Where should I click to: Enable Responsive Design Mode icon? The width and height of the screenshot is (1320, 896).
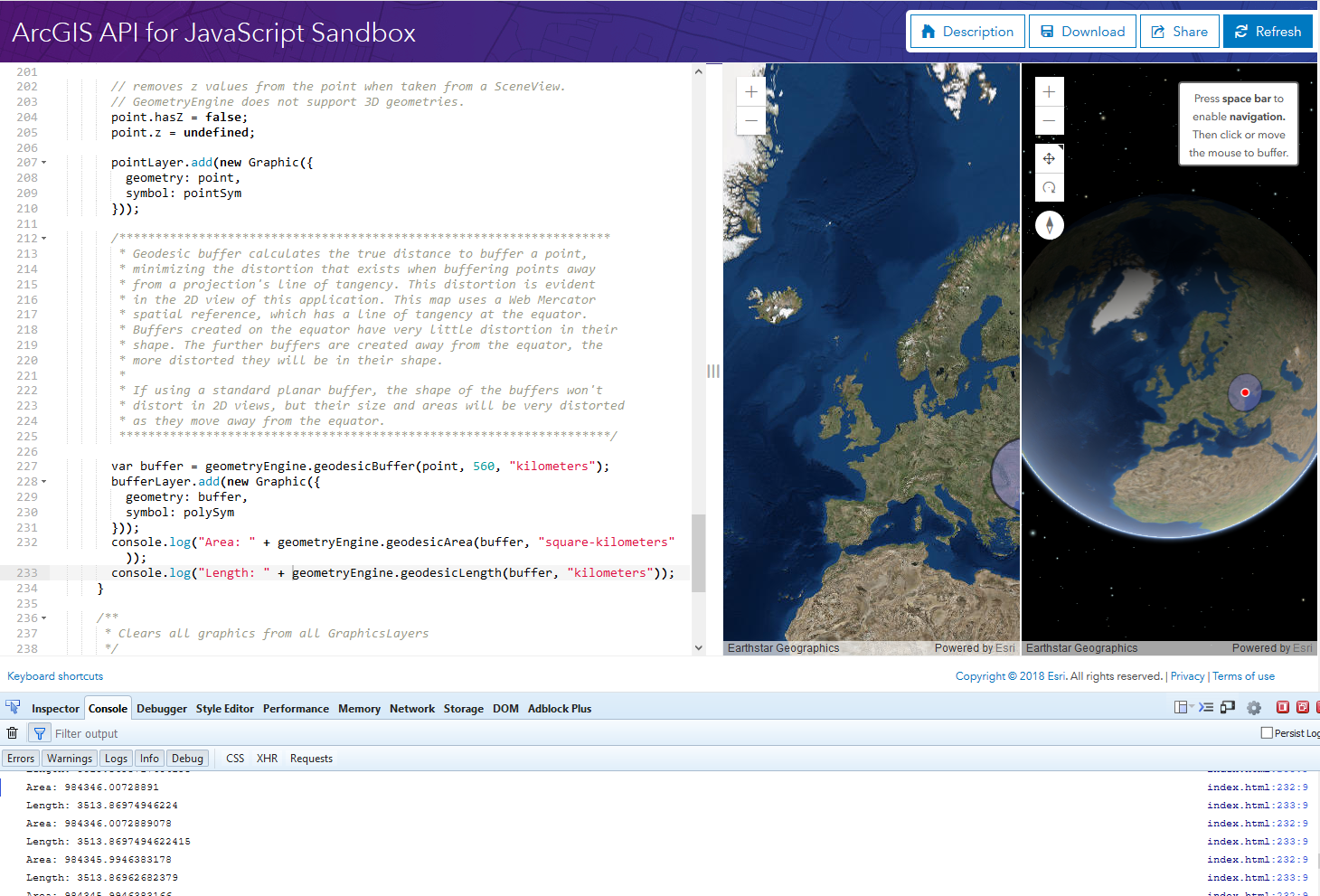click(1227, 707)
